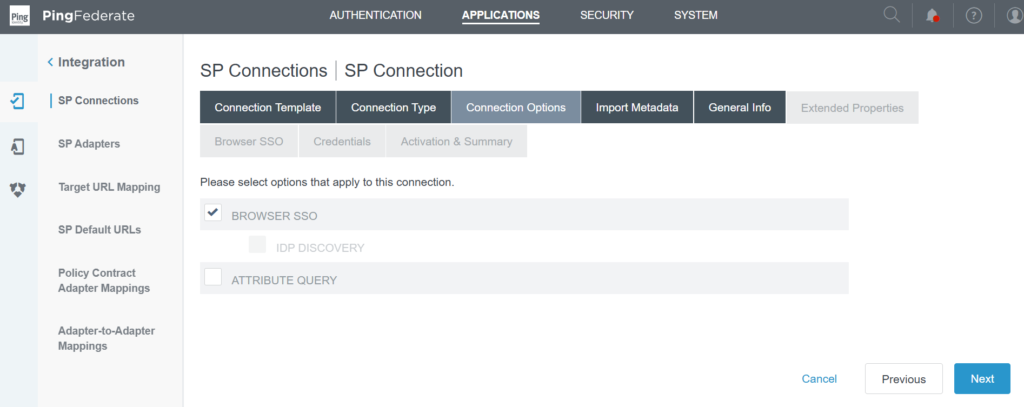Viewport: 1024px width, 407px height.
Task: Open the help question mark icon
Action: click(x=974, y=16)
